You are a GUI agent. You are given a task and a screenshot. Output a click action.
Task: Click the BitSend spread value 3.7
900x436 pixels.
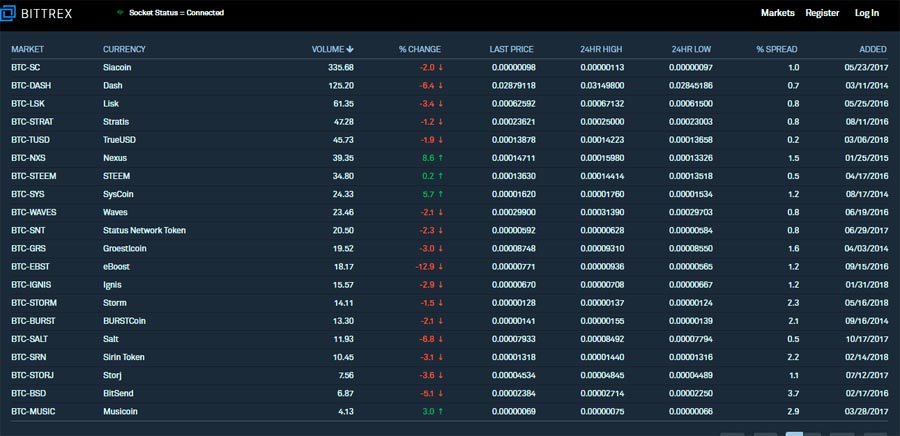(793, 394)
